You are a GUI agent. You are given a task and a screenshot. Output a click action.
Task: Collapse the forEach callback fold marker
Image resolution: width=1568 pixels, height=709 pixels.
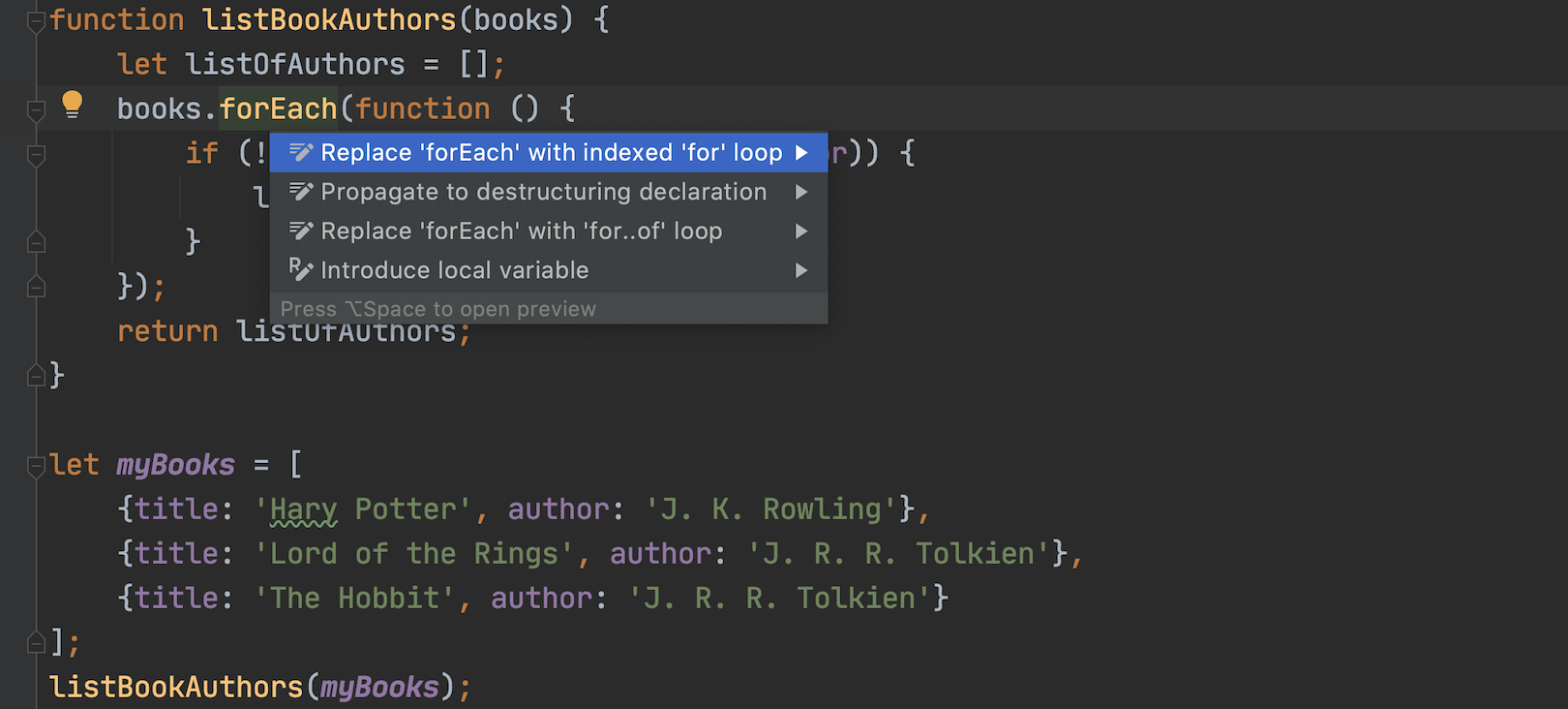click(36, 110)
